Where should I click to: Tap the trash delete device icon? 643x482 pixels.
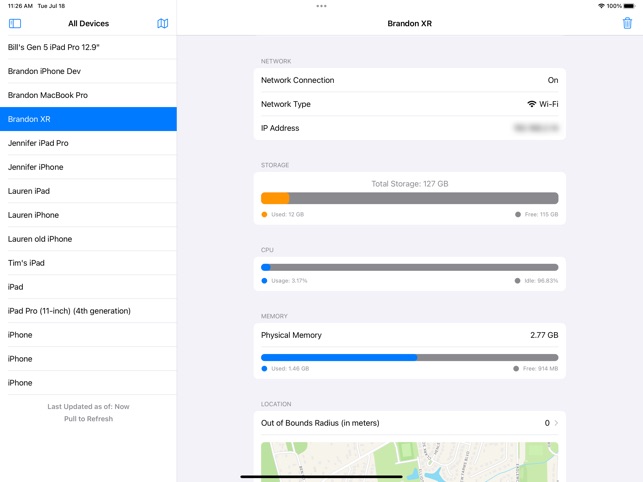(x=627, y=23)
